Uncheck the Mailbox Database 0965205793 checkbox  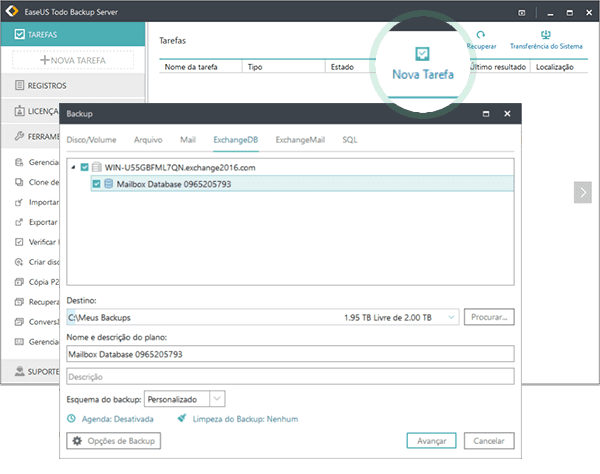(x=96, y=184)
